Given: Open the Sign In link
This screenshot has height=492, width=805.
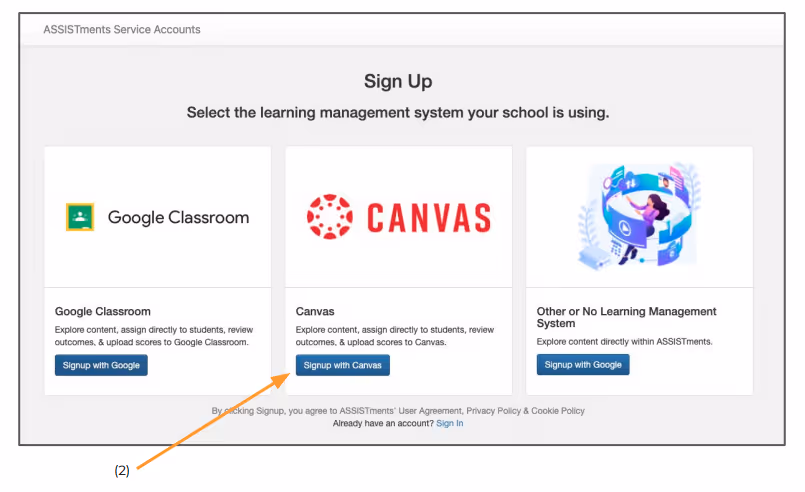Looking at the screenshot, I should tap(450, 423).
